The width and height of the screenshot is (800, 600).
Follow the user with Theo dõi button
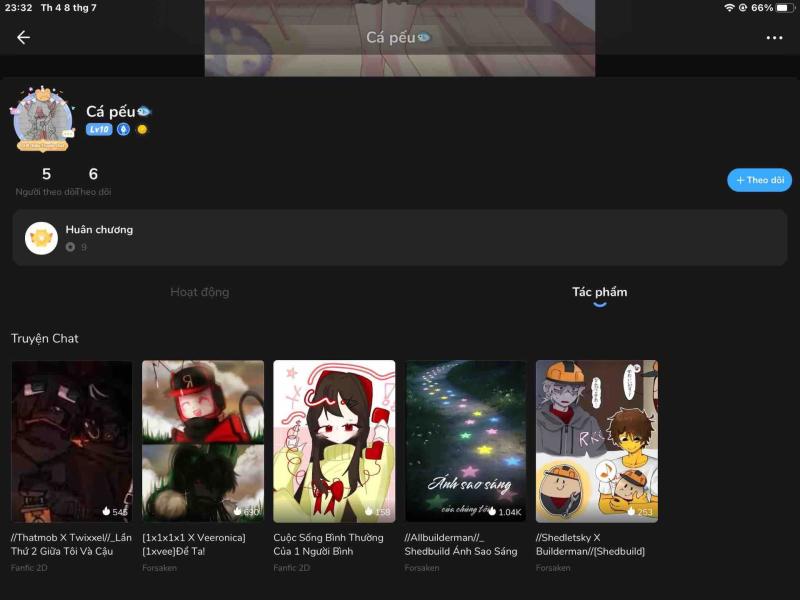(759, 180)
